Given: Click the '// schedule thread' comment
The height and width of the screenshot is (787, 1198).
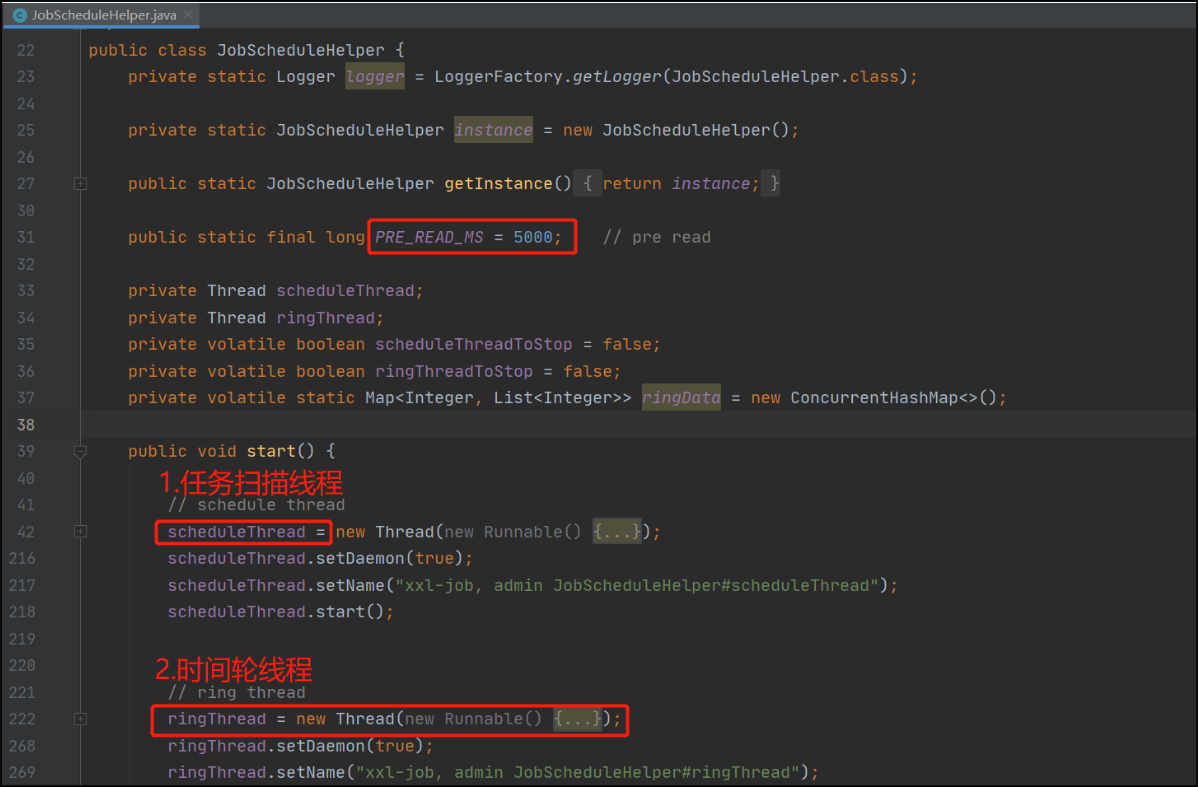Looking at the screenshot, I should click(x=256, y=505).
